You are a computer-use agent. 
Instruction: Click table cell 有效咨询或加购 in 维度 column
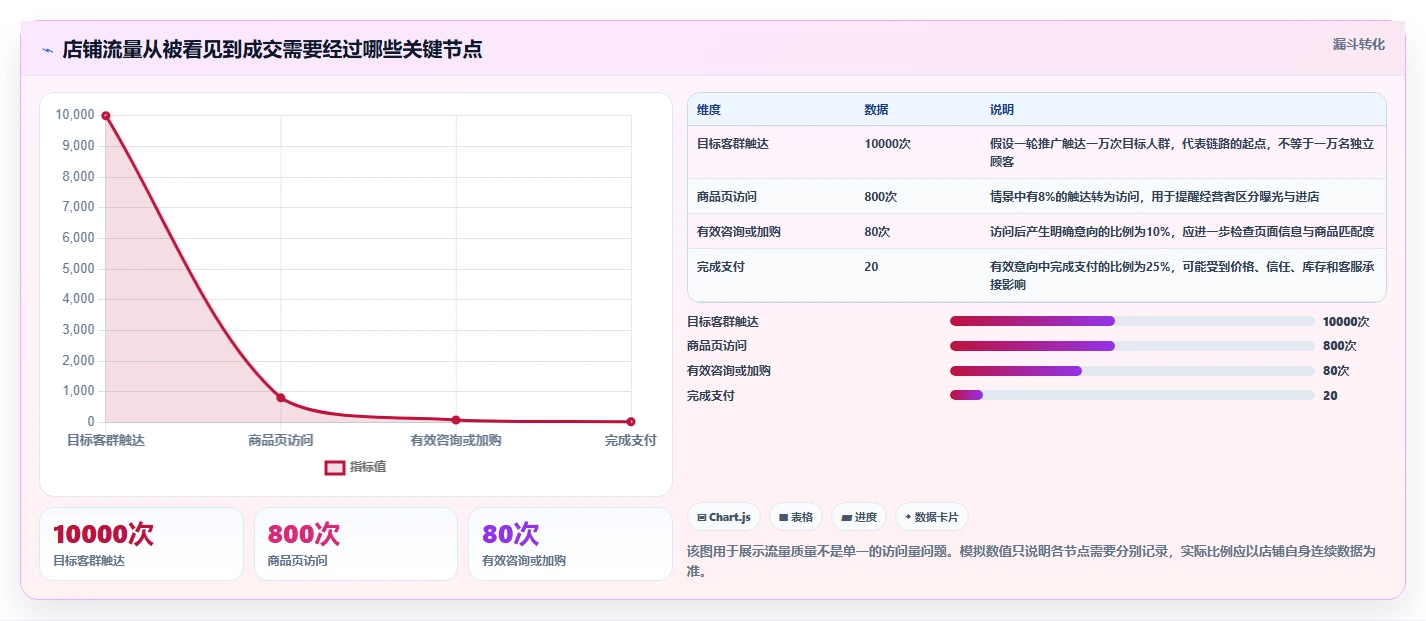point(739,232)
